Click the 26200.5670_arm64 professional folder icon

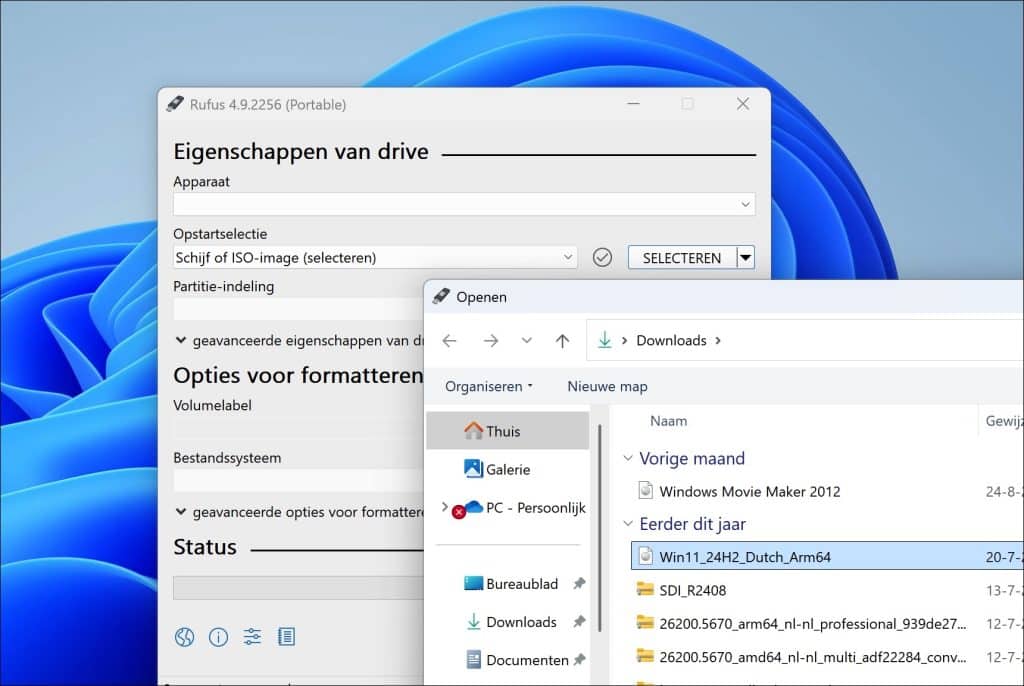(645, 623)
